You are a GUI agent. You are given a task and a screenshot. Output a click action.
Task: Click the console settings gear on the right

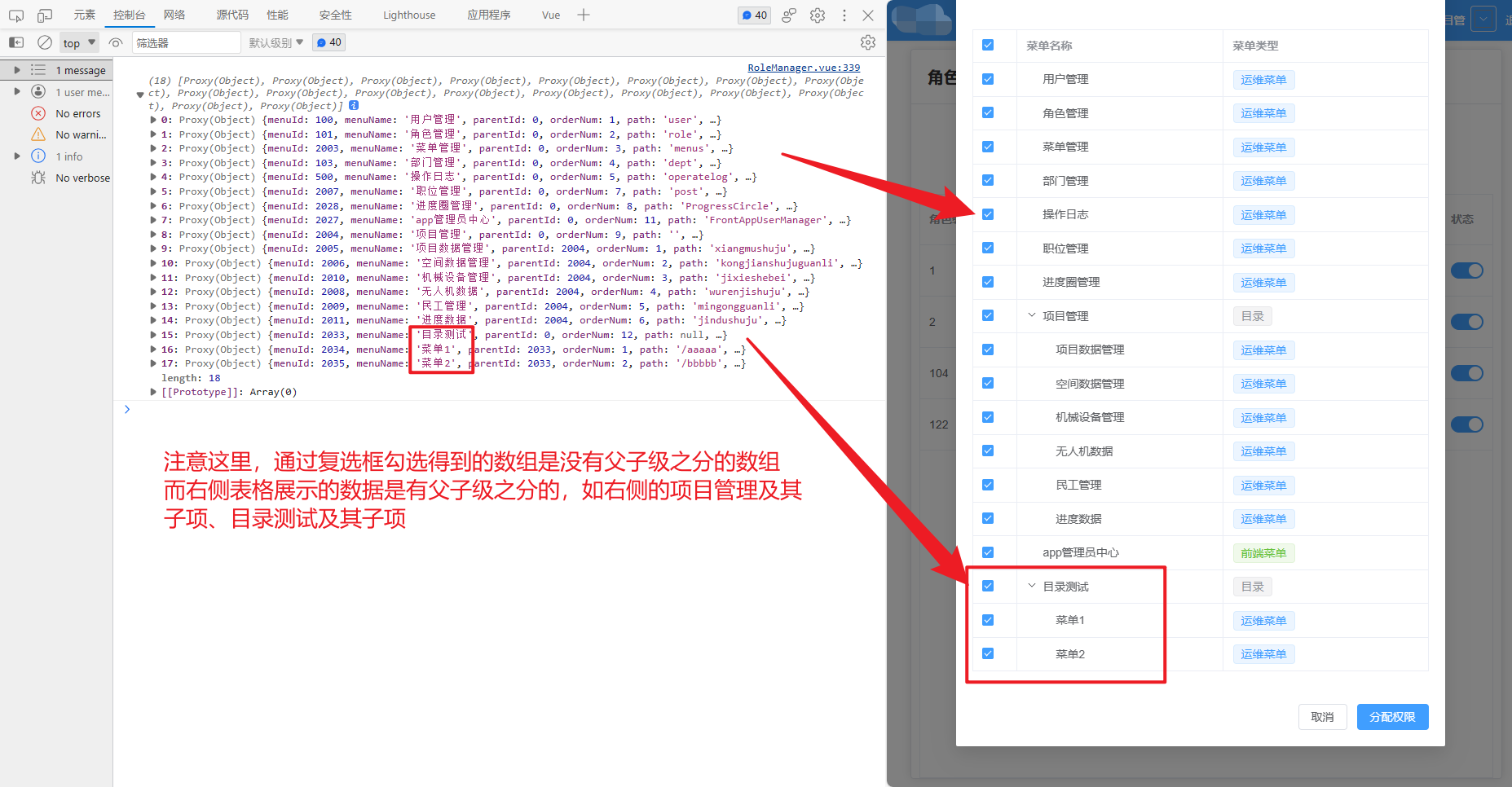point(868,42)
